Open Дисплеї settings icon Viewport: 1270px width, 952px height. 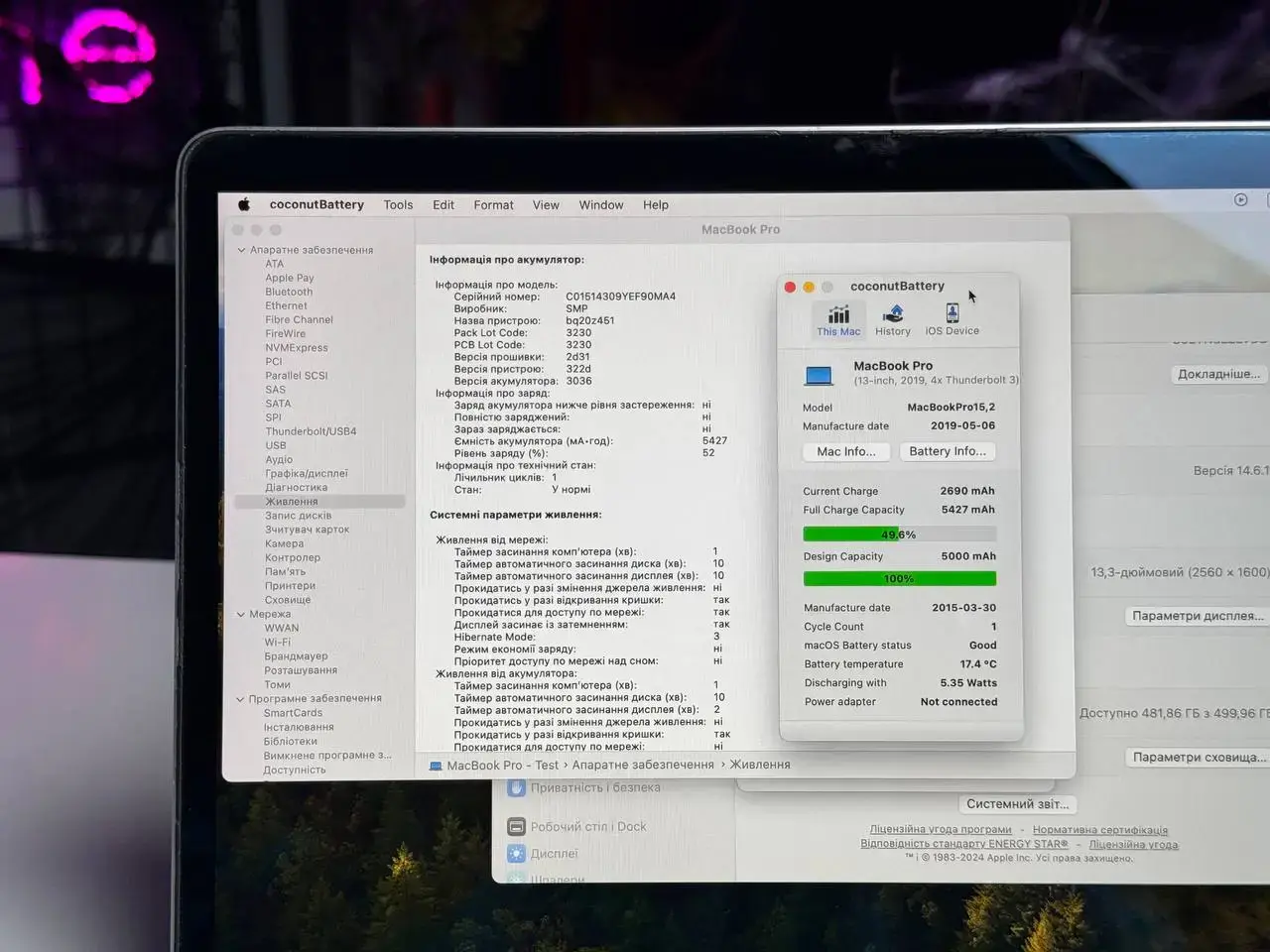coord(516,853)
